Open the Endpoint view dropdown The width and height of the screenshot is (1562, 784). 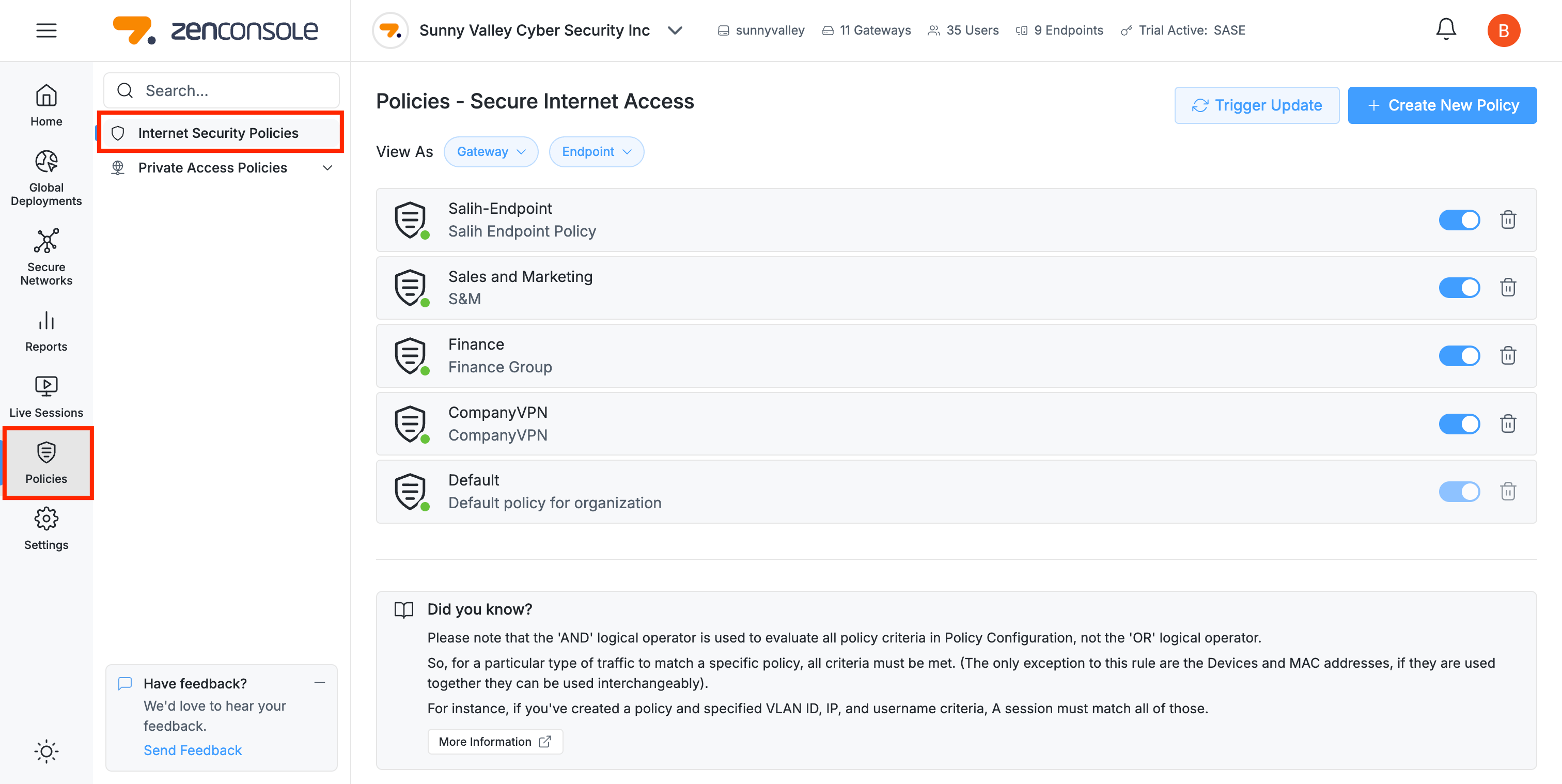coord(596,152)
